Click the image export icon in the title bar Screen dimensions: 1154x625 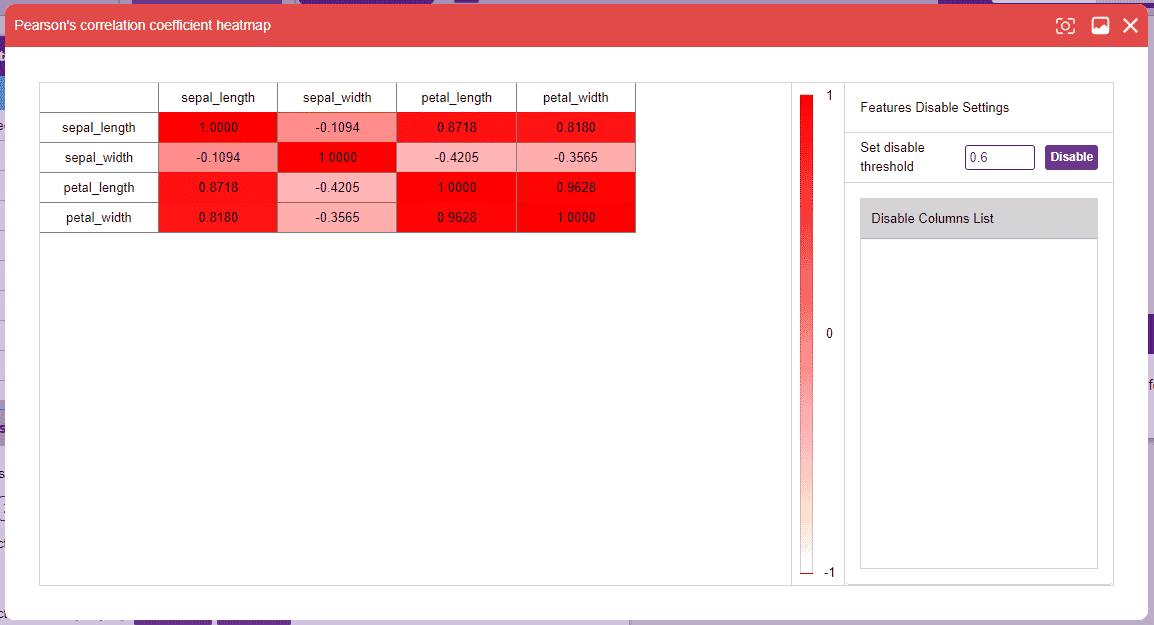(1100, 25)
